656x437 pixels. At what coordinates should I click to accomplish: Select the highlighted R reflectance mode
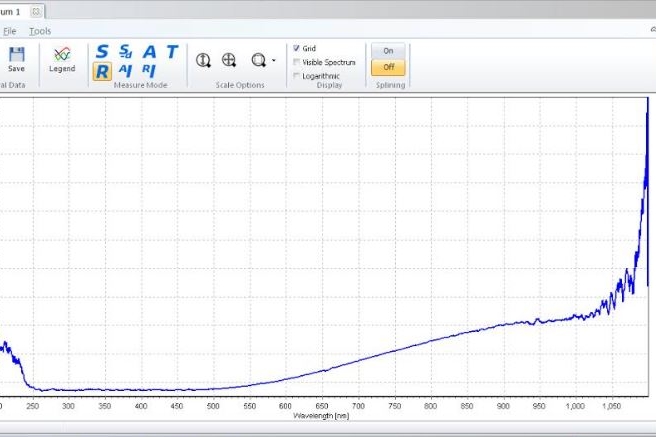coord(101,70)
